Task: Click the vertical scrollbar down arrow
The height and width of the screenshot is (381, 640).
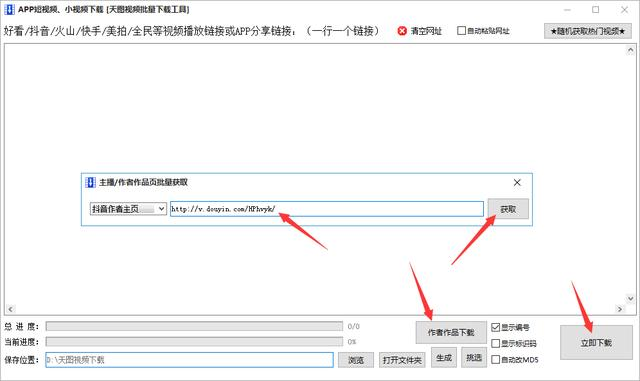Action: click(630, 299)
